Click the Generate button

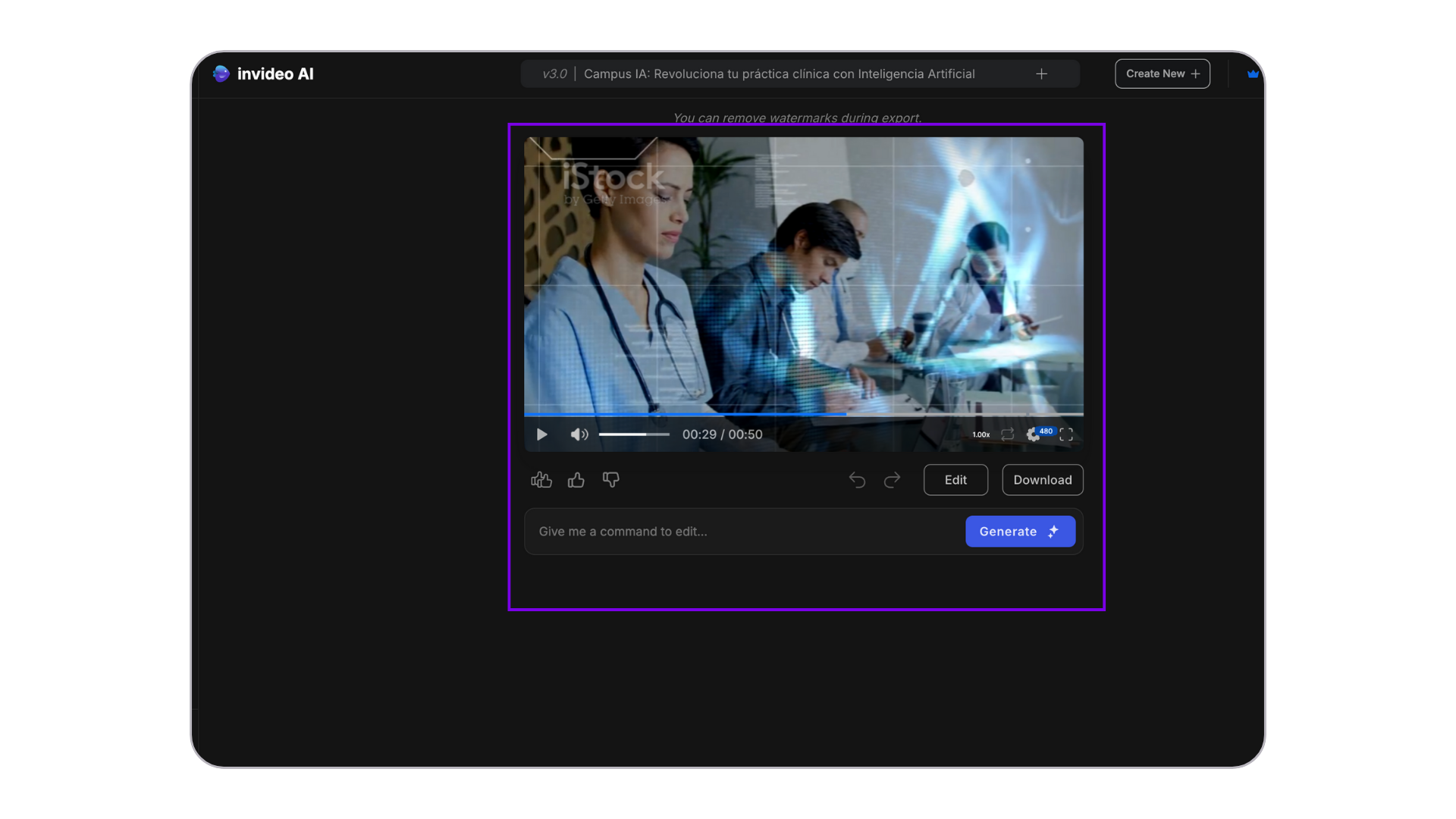pos(1020,532)
